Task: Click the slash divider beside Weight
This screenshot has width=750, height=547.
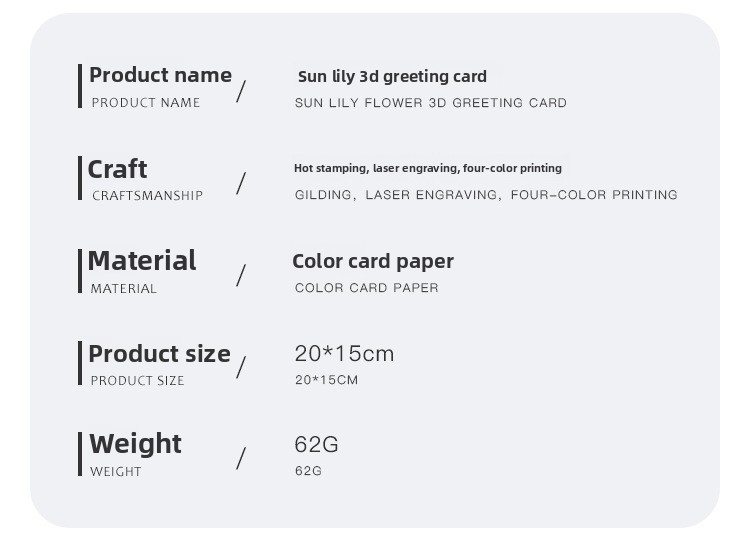Action: pyautogui.click(x=241, y=459)
